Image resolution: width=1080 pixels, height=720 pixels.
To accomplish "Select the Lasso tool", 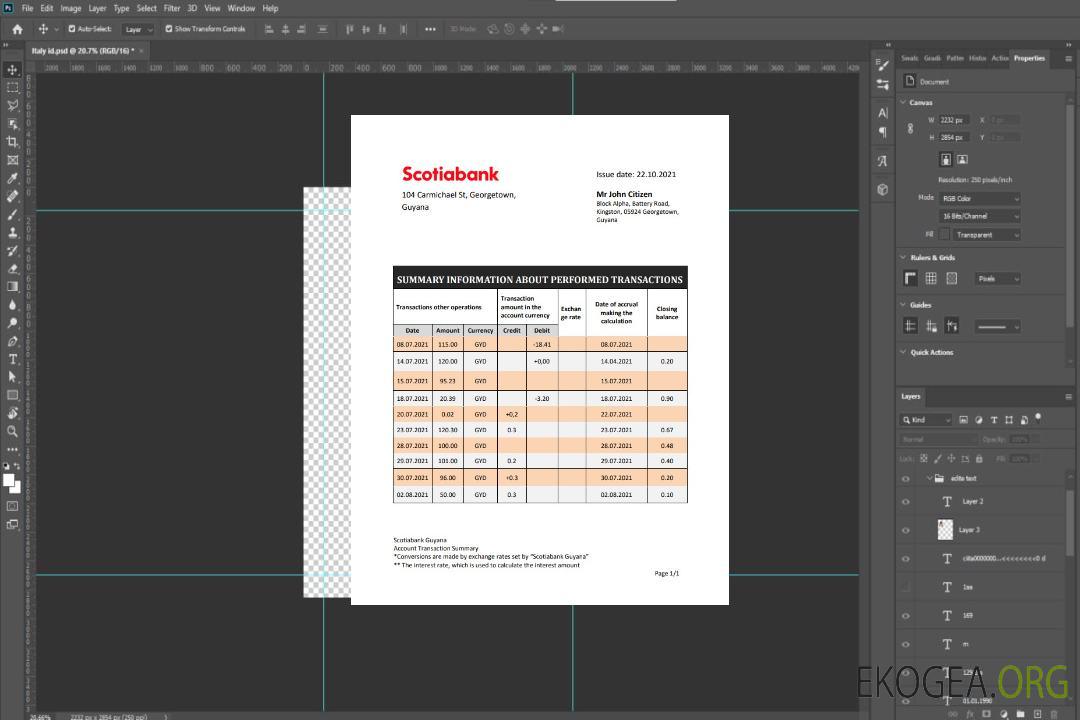I will [12, 105].
